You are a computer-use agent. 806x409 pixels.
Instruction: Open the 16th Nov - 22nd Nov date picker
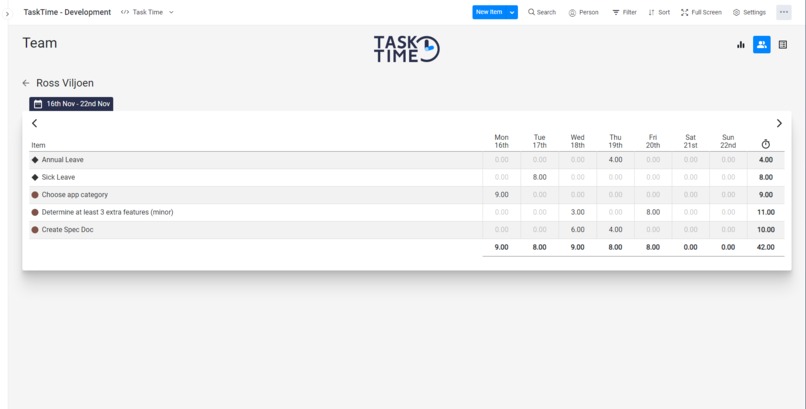pyautogui.click(x=71, y=104)
